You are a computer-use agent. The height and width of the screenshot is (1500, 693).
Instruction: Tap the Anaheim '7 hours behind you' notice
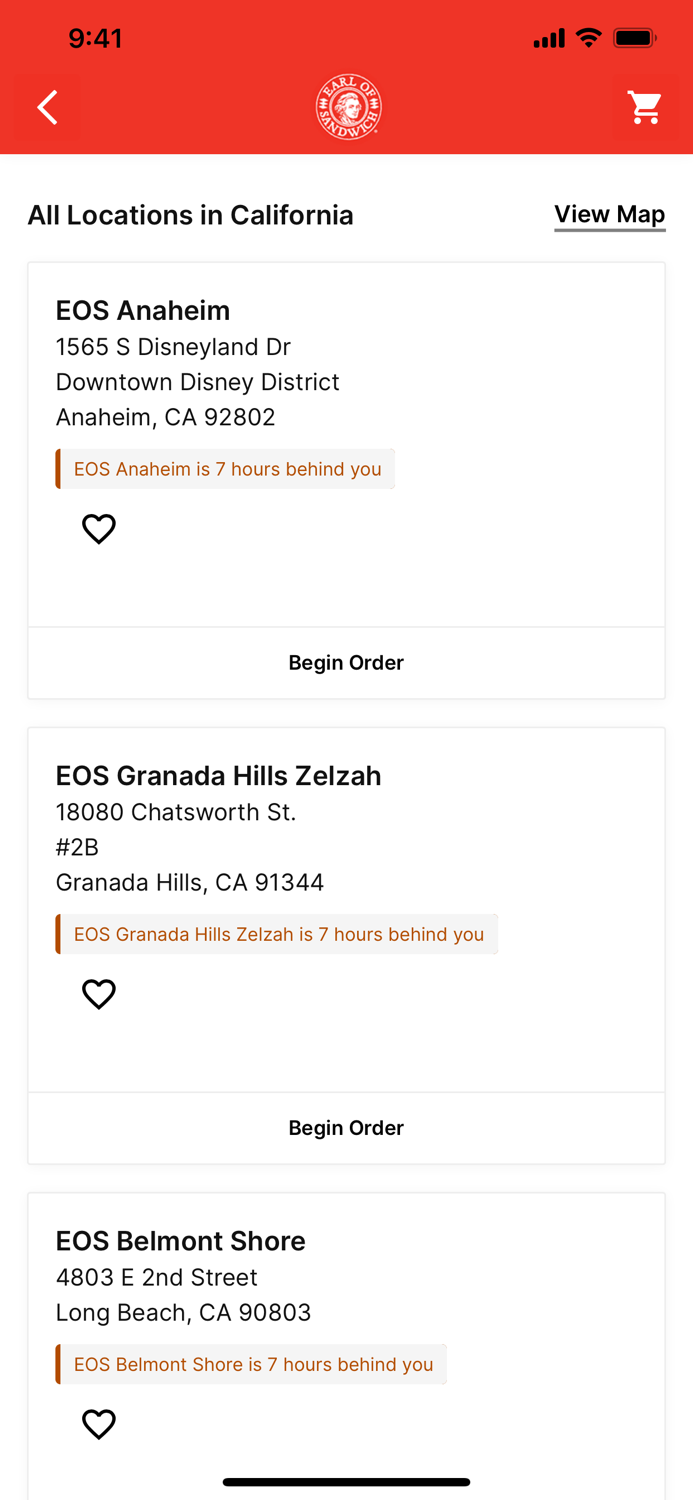coord(225,468)
